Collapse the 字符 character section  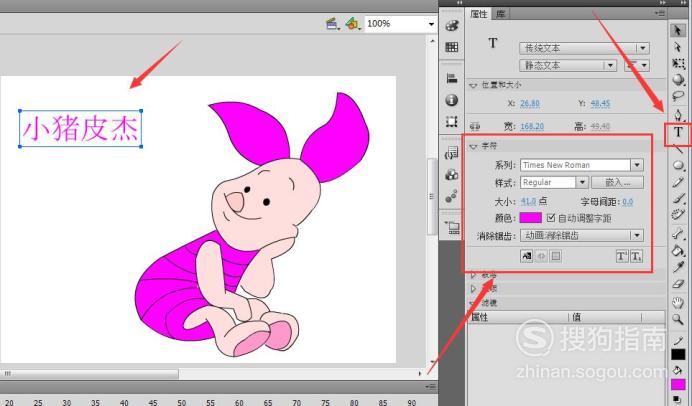pyautogui.click(x=474, y=146)
